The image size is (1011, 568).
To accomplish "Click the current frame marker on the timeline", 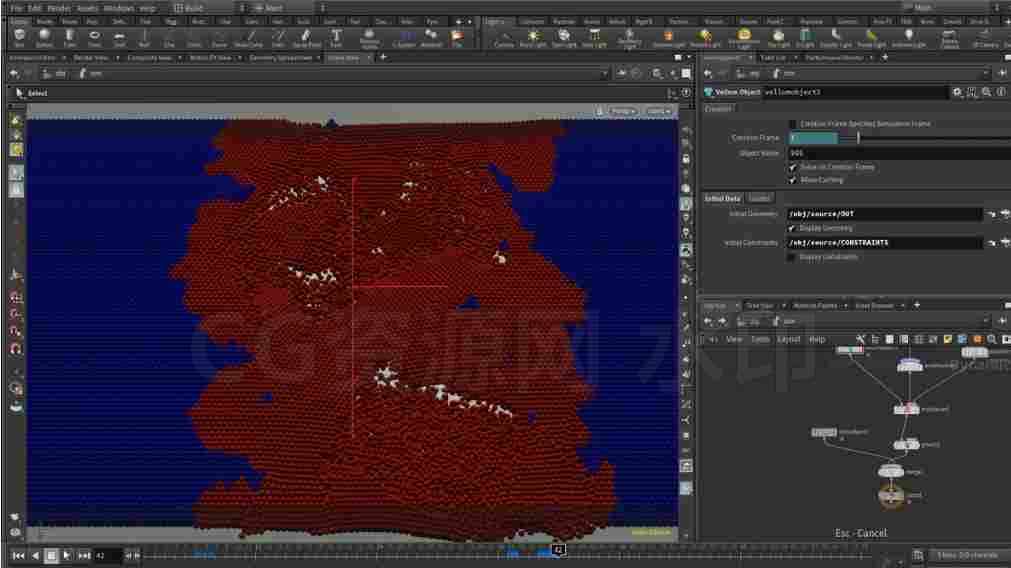I will (559, 550).
